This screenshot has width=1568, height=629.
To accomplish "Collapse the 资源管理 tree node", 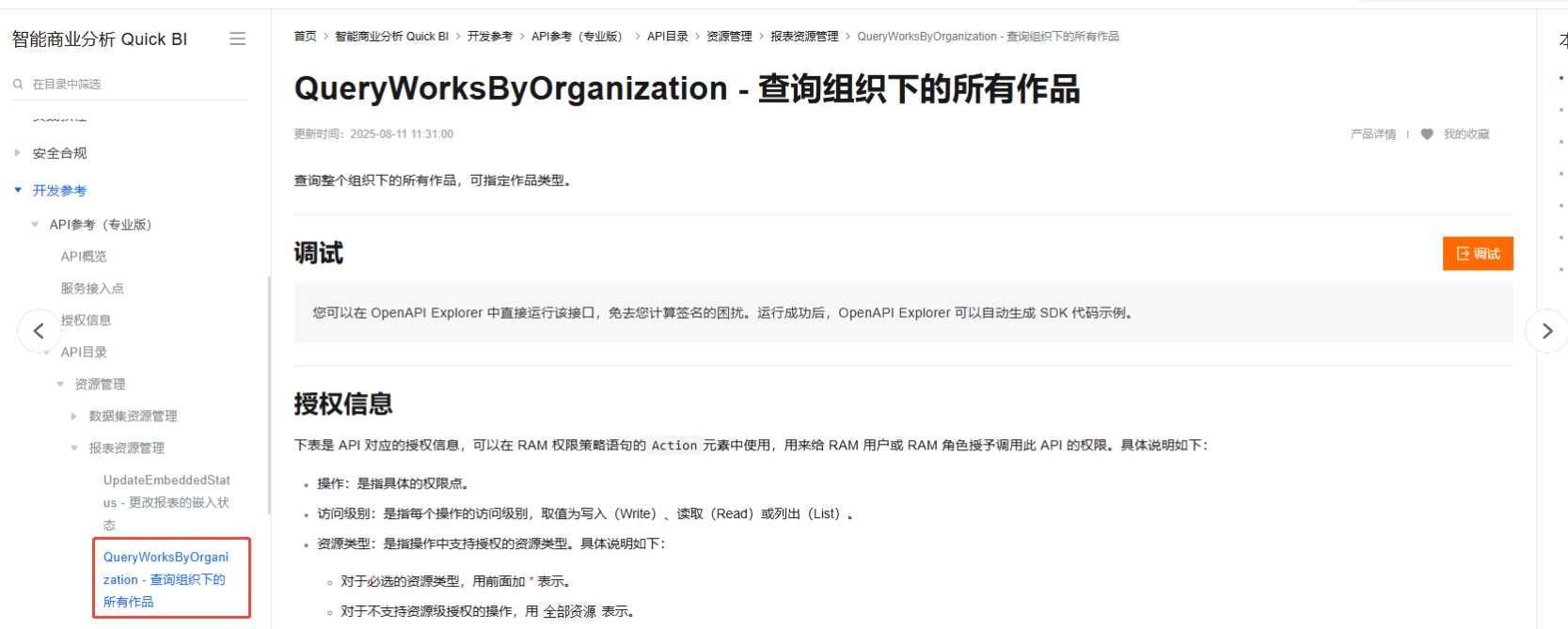I will coord(60,384).
